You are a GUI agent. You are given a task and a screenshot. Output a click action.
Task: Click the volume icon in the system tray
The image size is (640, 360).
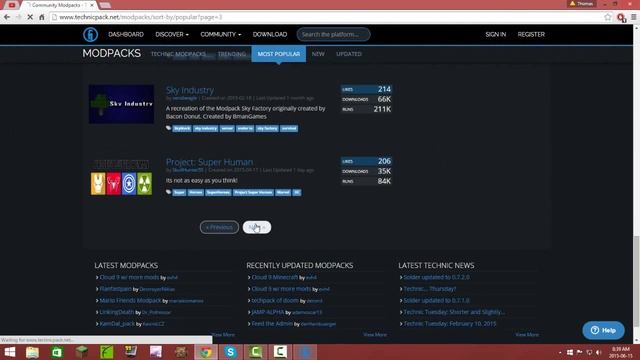(x=598, y=352)
